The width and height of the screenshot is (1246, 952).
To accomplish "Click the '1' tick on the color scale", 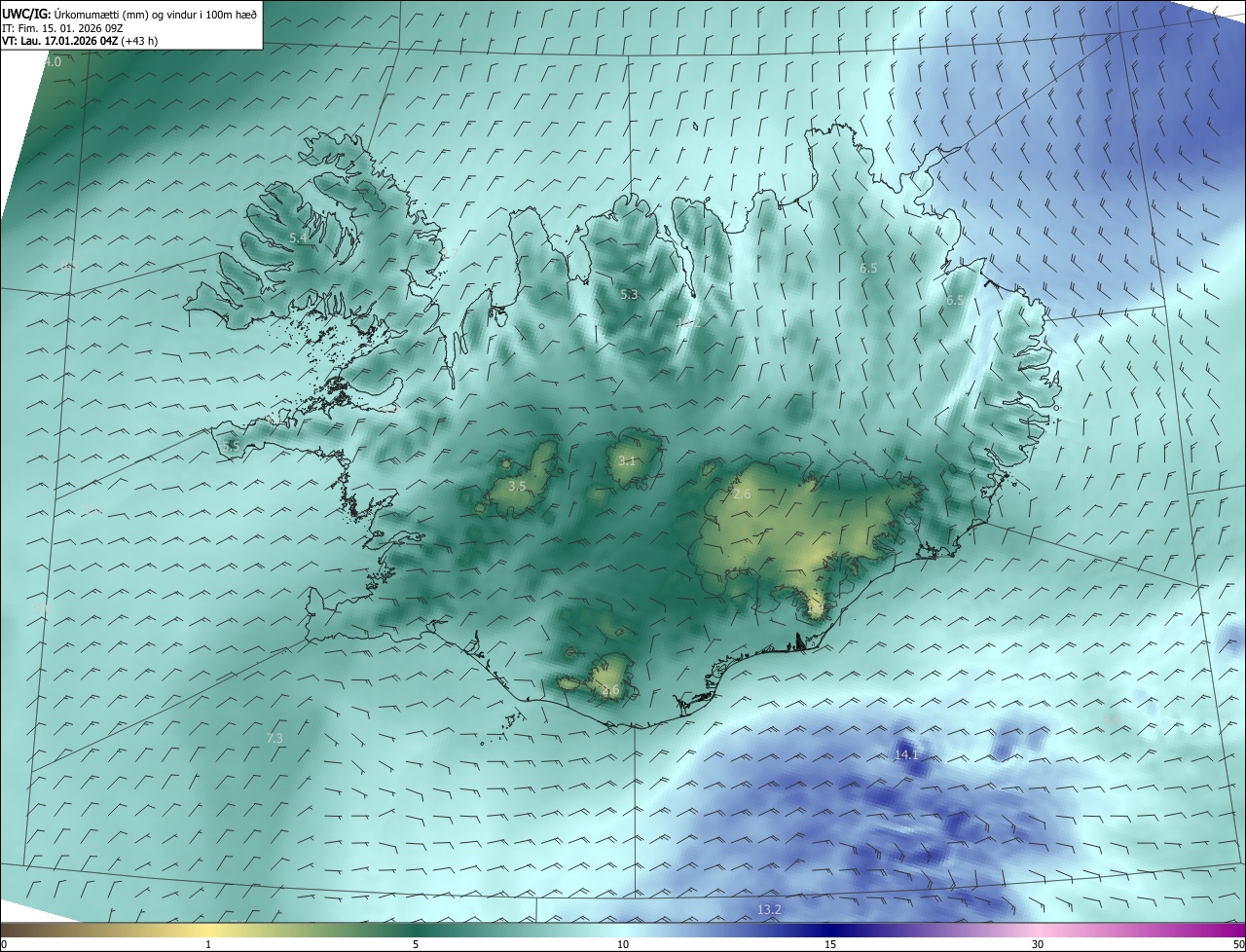I will [208, 944].
